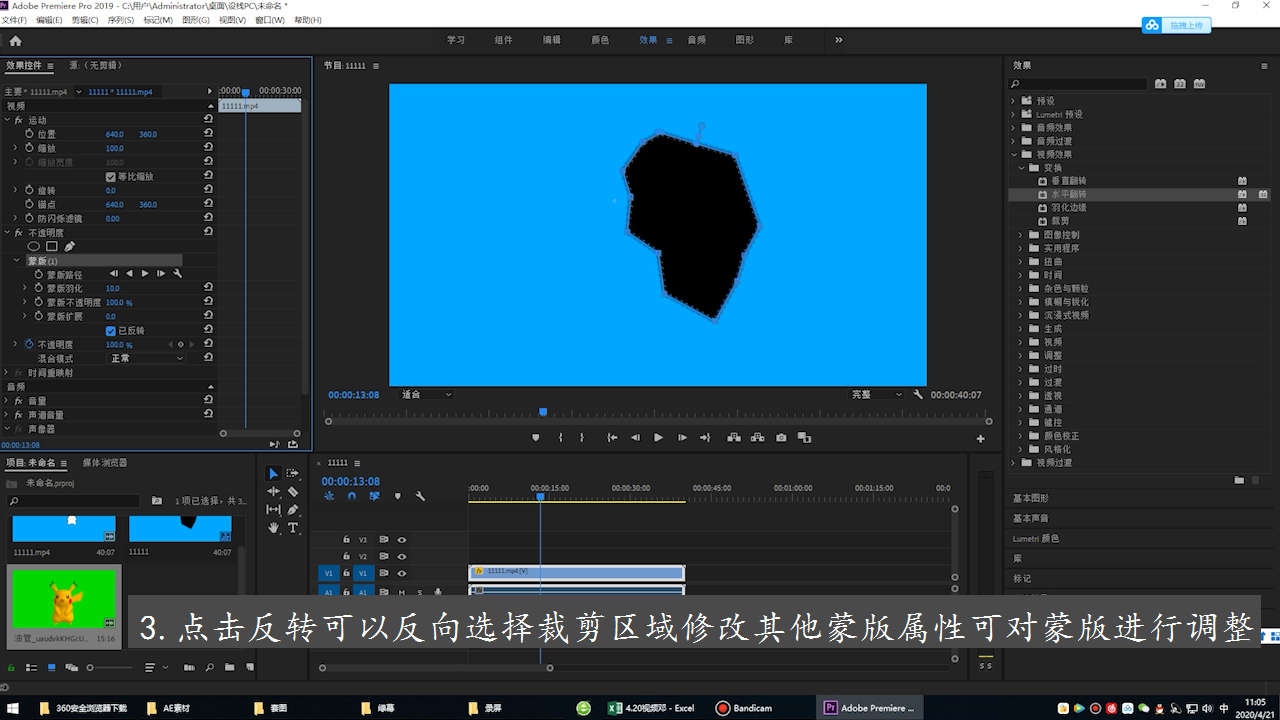
Task: Open the Essential Graphics panel
Action: [x=1030, y=498]
